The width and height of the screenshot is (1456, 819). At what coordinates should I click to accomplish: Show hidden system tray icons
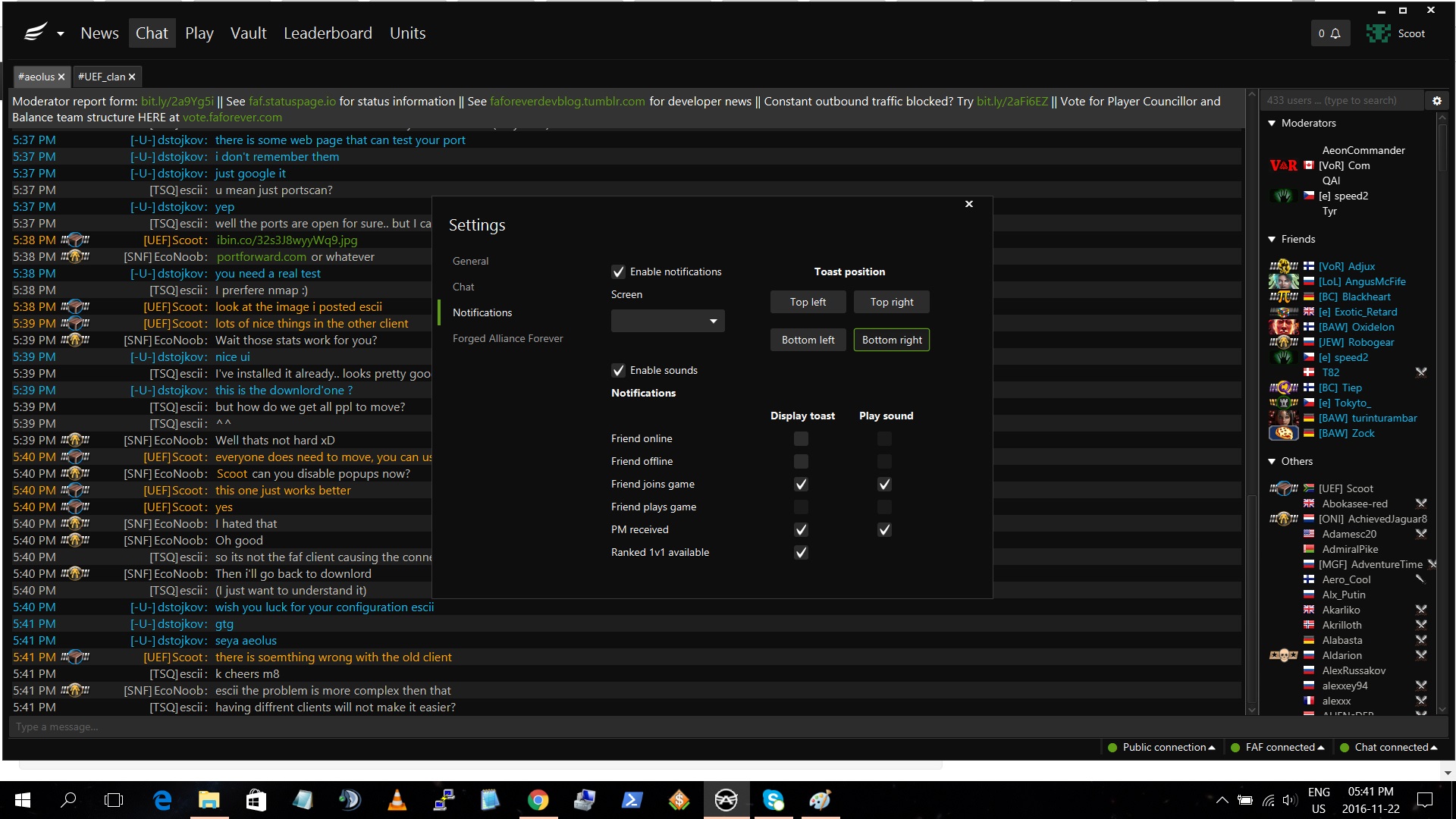pyautogui.click(x=1222, y=800)
